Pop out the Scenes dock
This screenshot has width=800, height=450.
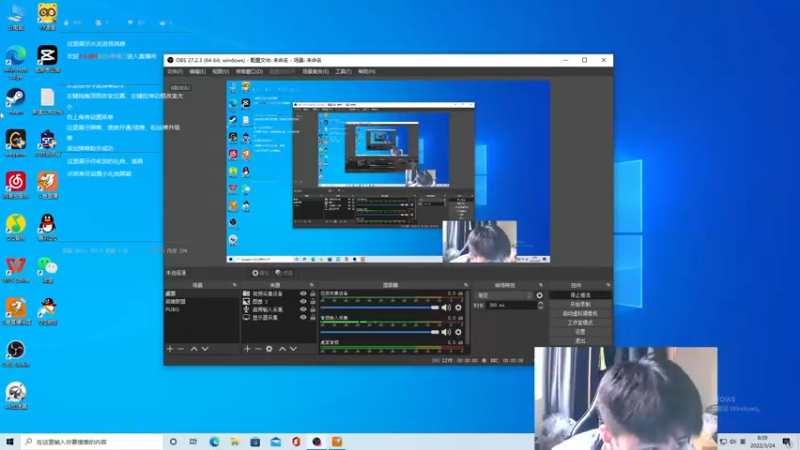[234, 285]
